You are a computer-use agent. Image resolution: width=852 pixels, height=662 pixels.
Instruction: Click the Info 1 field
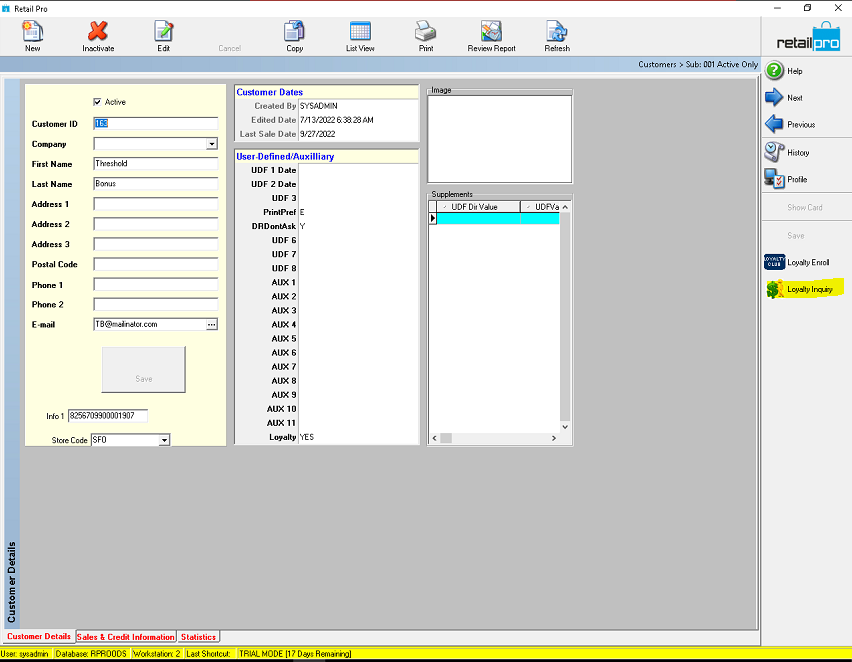(108, 416)
